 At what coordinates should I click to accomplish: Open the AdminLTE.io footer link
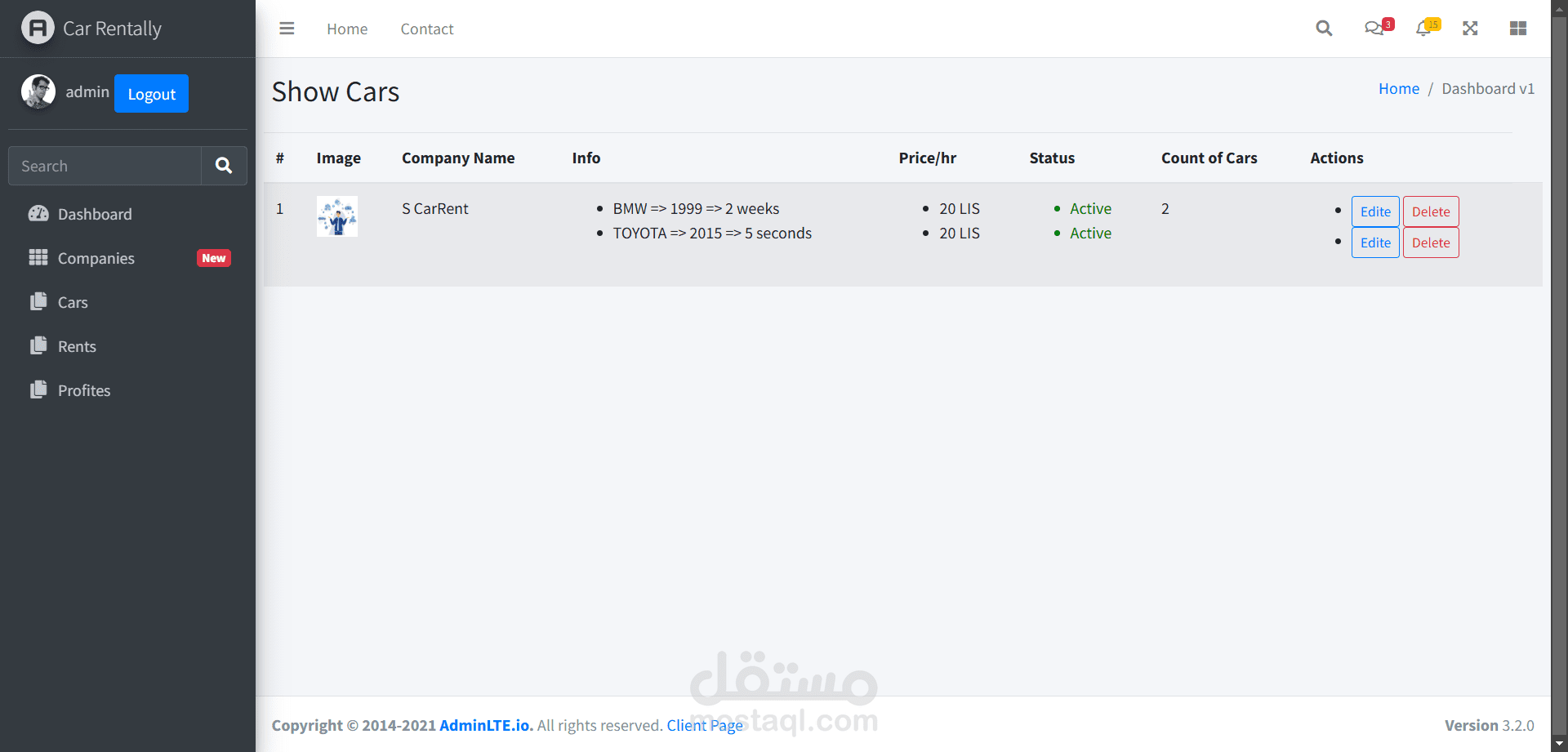pyautogui.click(x=484, y=725)
